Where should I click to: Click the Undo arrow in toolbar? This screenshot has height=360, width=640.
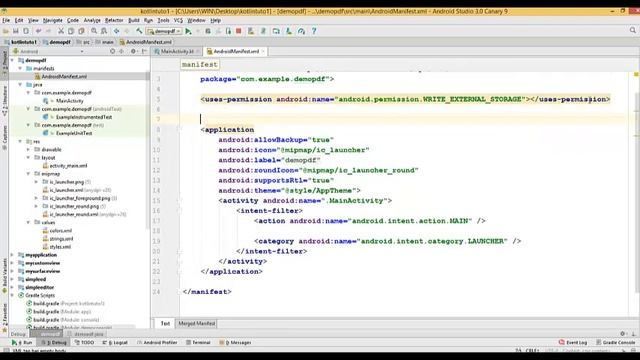(38, 31)
